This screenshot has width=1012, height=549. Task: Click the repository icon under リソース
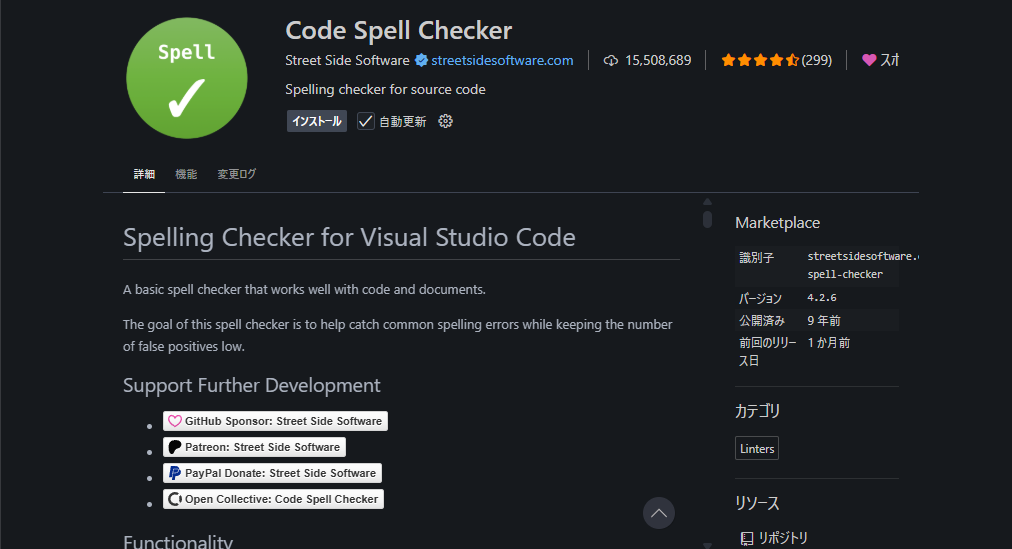[x=747, y=538]
